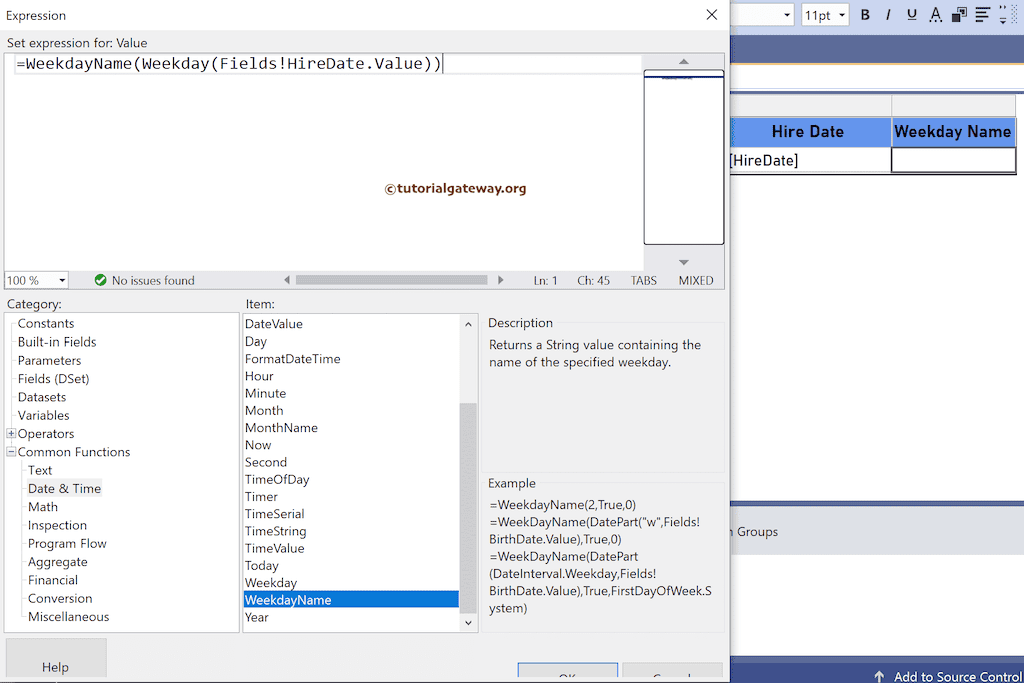1024x683 pixels.
Task: Click the Help button
Action: (56, 660)
